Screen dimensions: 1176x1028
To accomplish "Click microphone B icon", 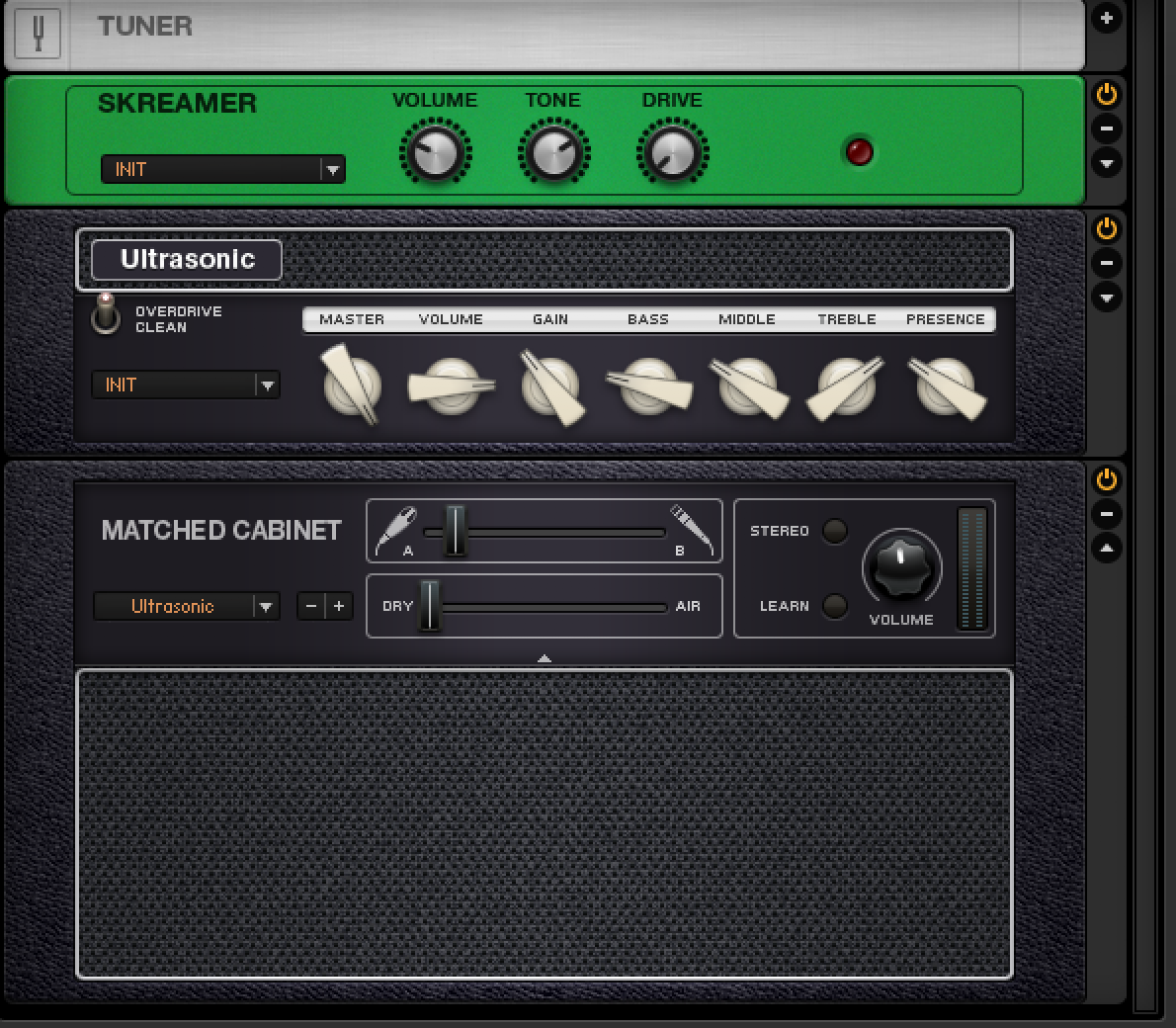I will pos(692,531).
